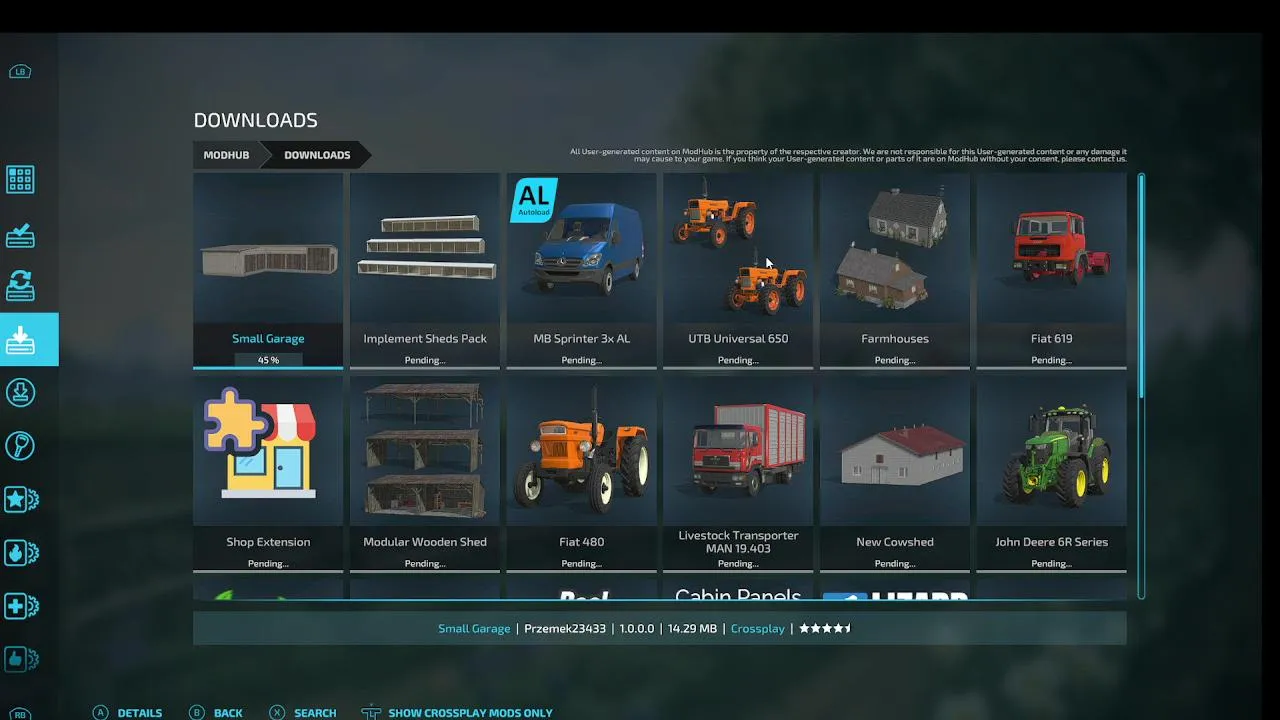The image size is (1280, 720).
Task: Click Small Garage name in info bar
Action: [x=474, y=629]
